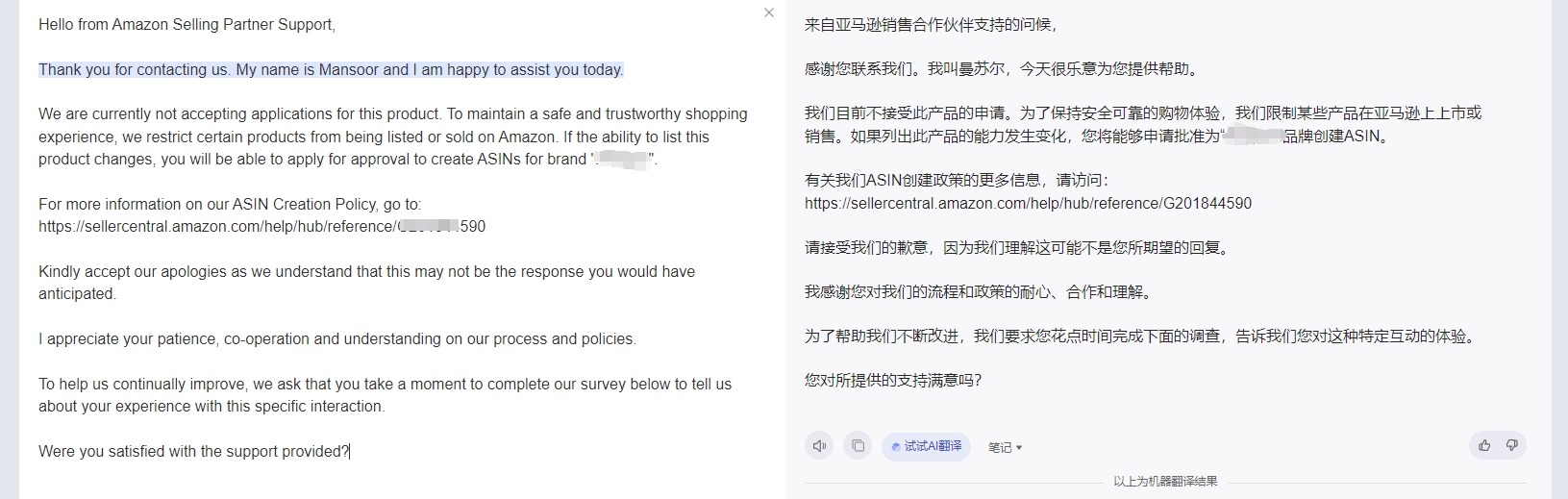Click the highlighted 'Thank you for contacting us' sentence
This screenshot has width=1568, height=499.
[x=331, y=69]
